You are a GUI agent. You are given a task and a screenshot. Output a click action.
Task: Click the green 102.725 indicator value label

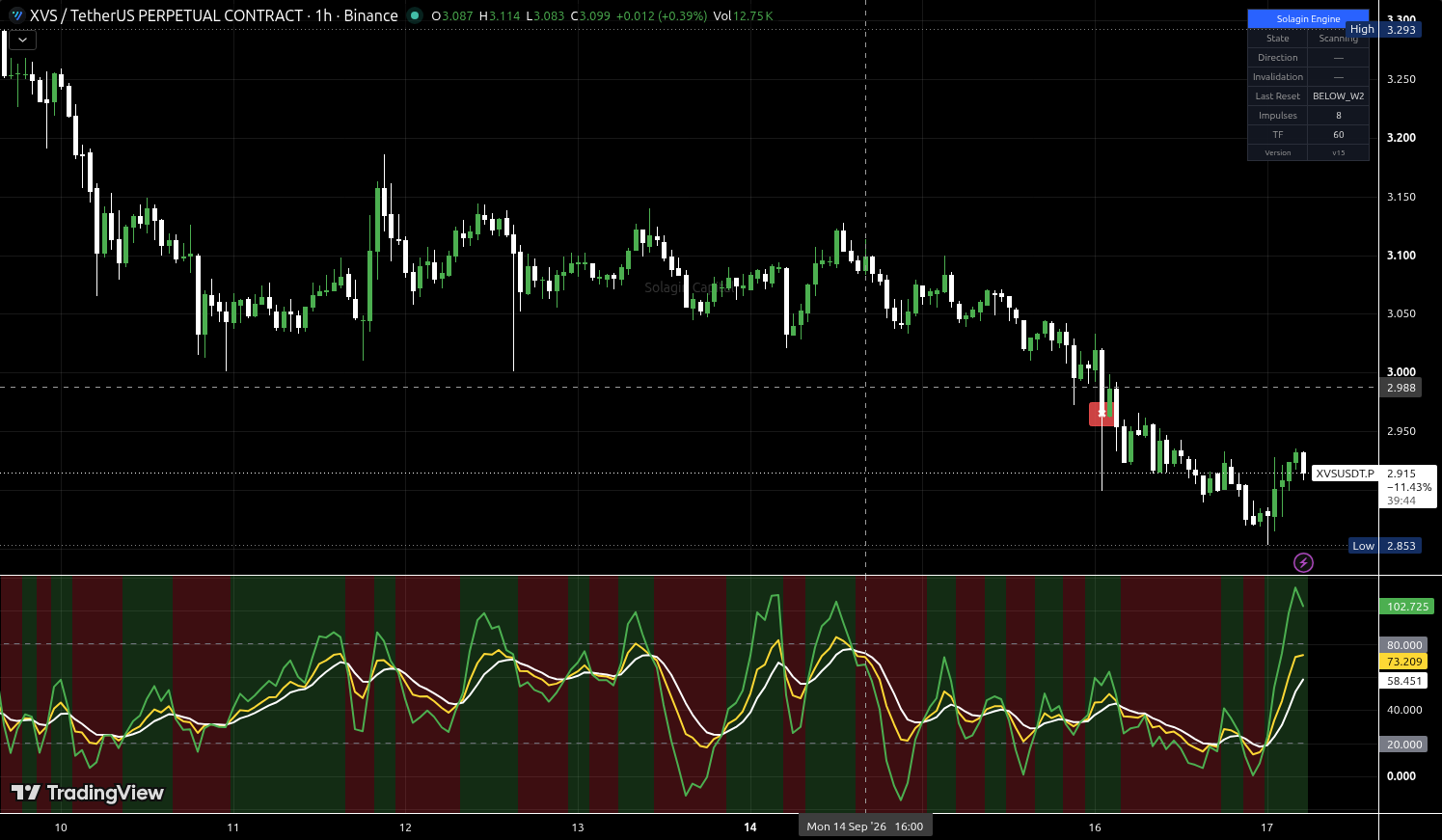point(1407,607)
